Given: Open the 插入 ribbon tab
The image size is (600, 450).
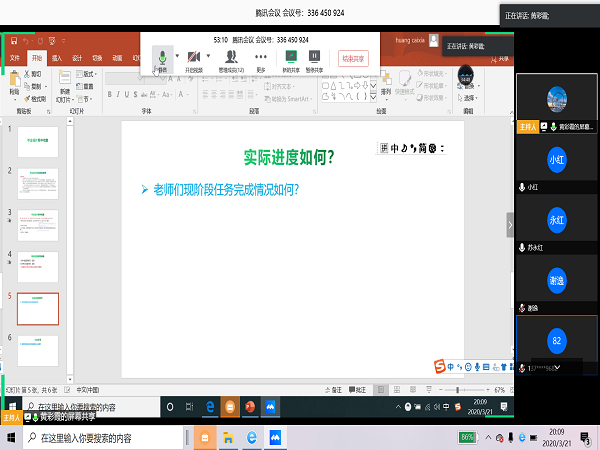Looking at the screenshot, I should click(x=56, y=58).
